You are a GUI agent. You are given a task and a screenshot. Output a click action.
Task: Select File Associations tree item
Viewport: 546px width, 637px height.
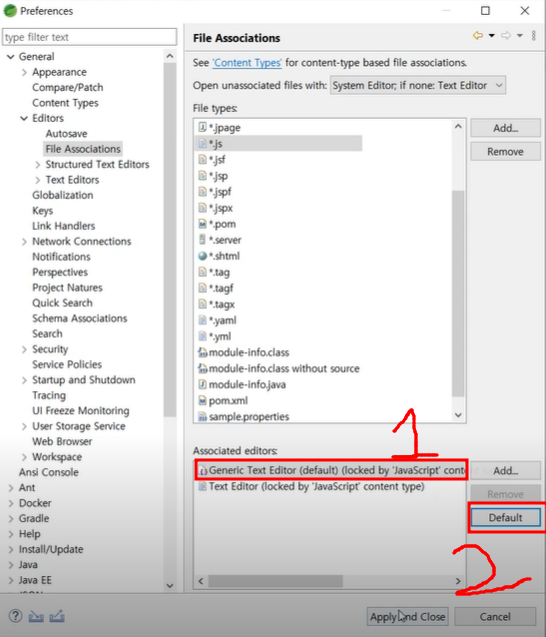pyautogui.click(x=83, y=149)
